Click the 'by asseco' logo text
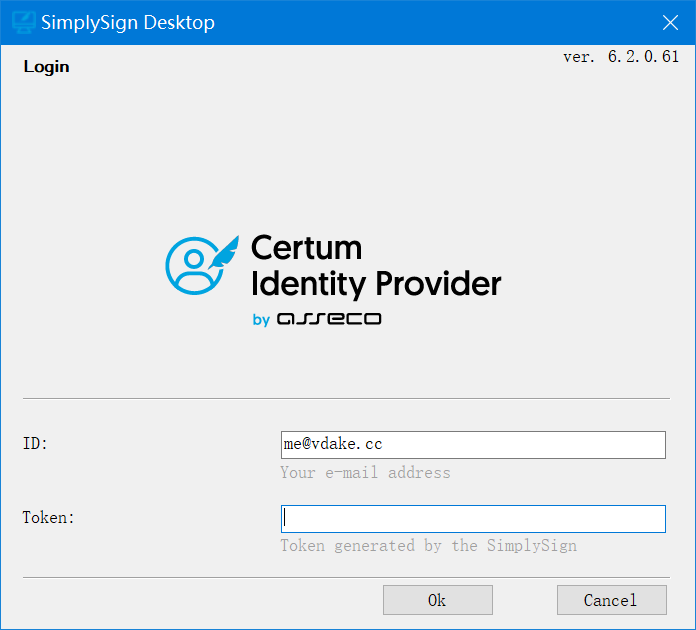This screenshot has height=630, width=696. 317,319
